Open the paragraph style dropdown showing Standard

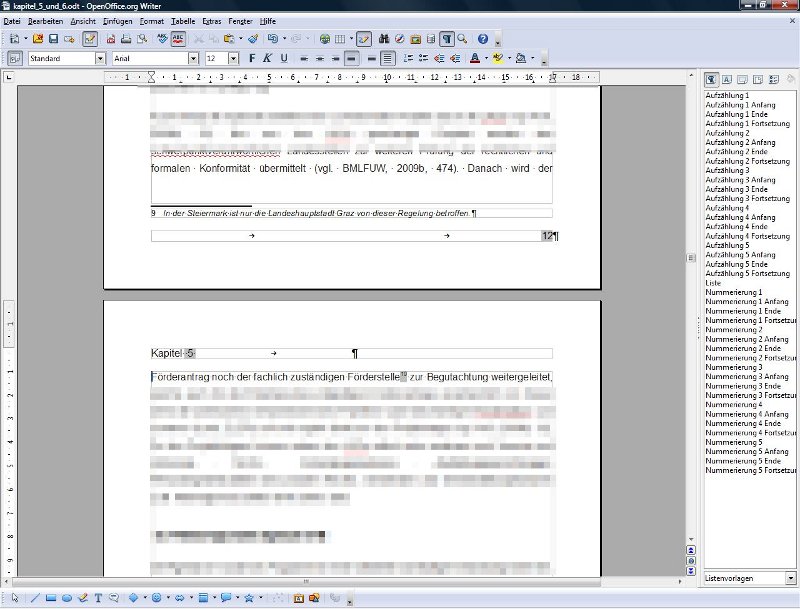click(100, 59)
